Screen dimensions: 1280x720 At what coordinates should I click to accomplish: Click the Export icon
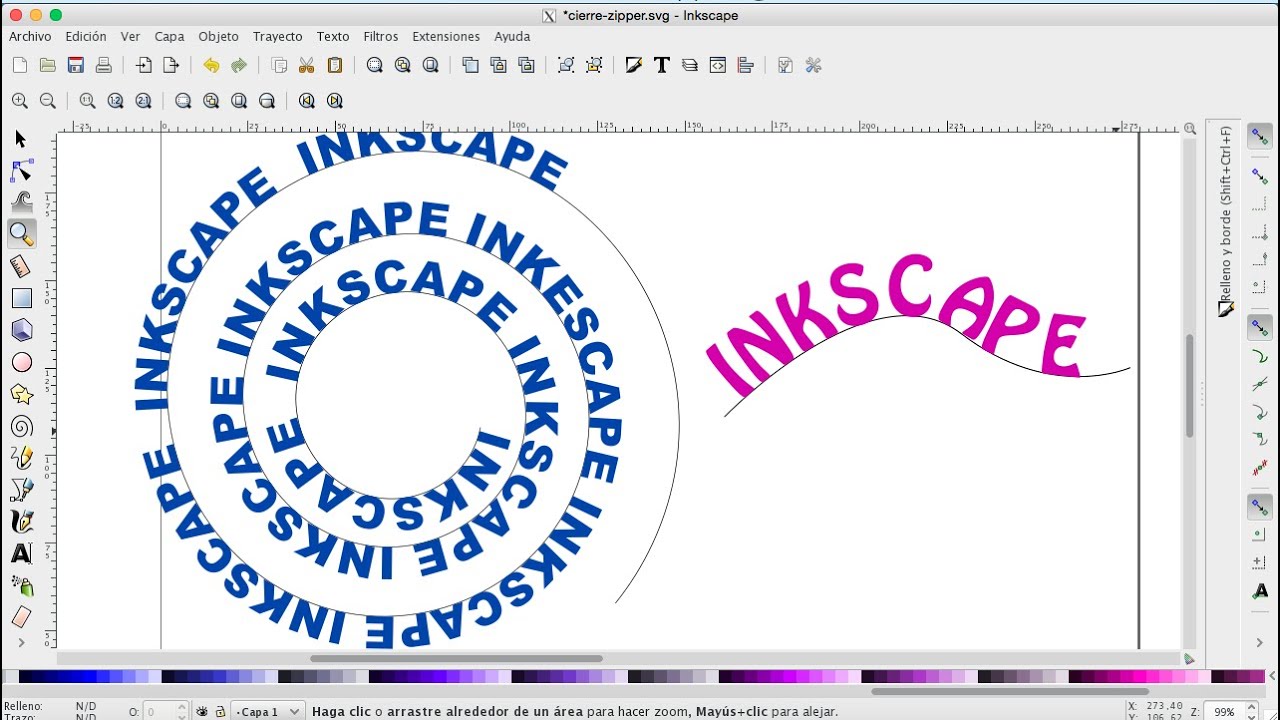click(x=171, y=65)
